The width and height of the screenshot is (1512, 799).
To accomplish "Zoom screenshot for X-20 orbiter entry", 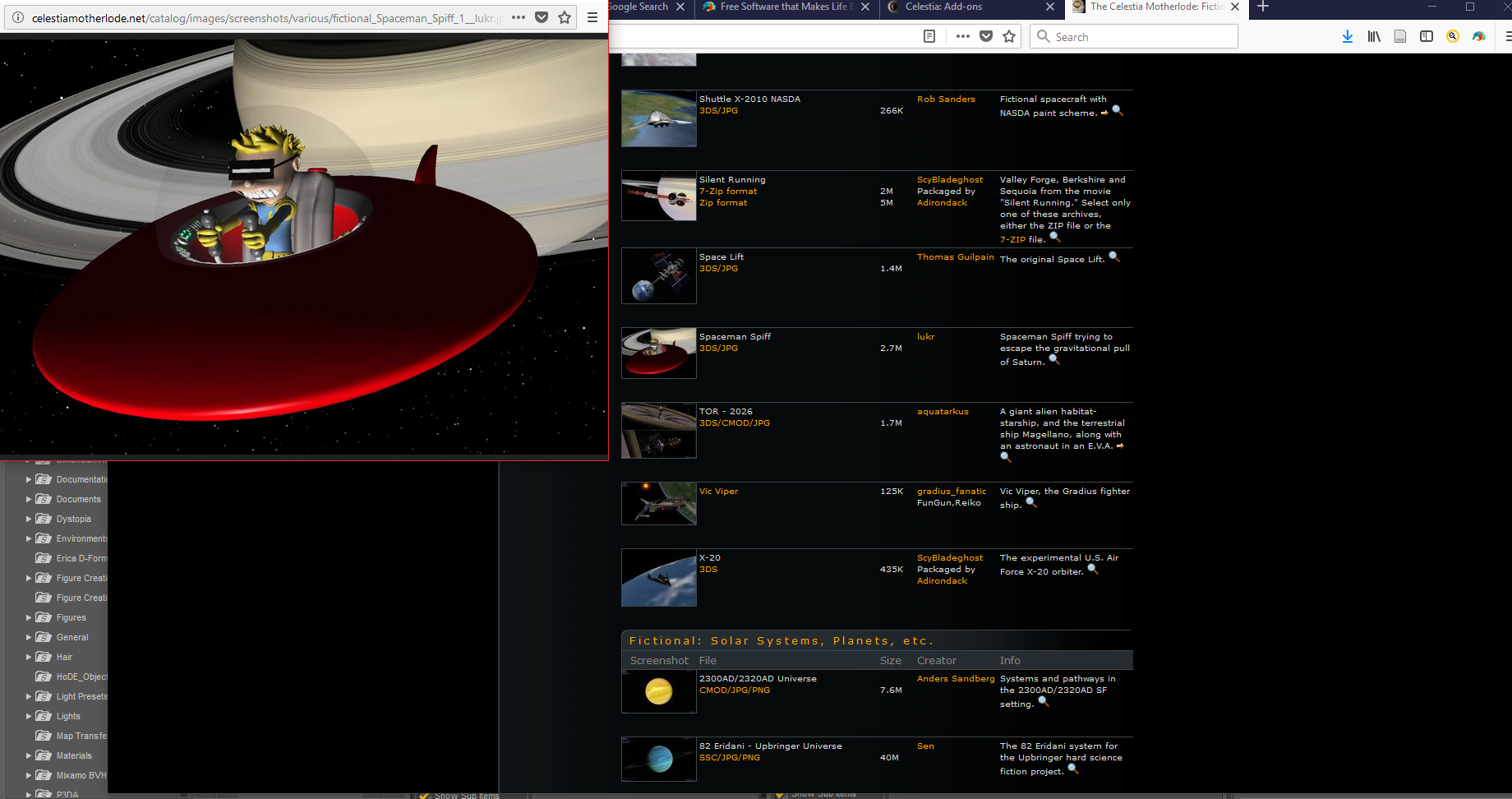I will pos(1093,569).
